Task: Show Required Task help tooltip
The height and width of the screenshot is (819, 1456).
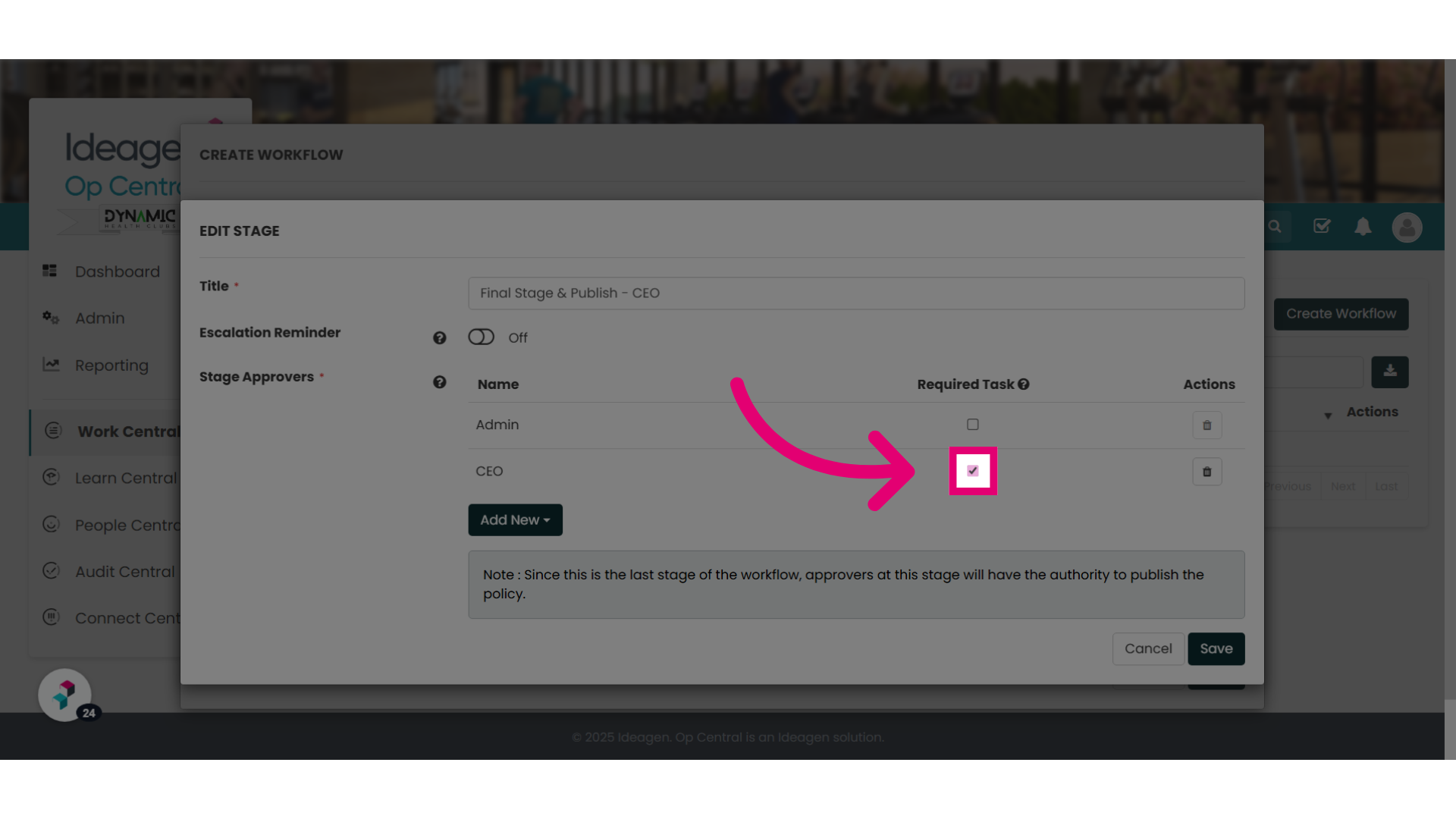Action: tap(1024, 384)
